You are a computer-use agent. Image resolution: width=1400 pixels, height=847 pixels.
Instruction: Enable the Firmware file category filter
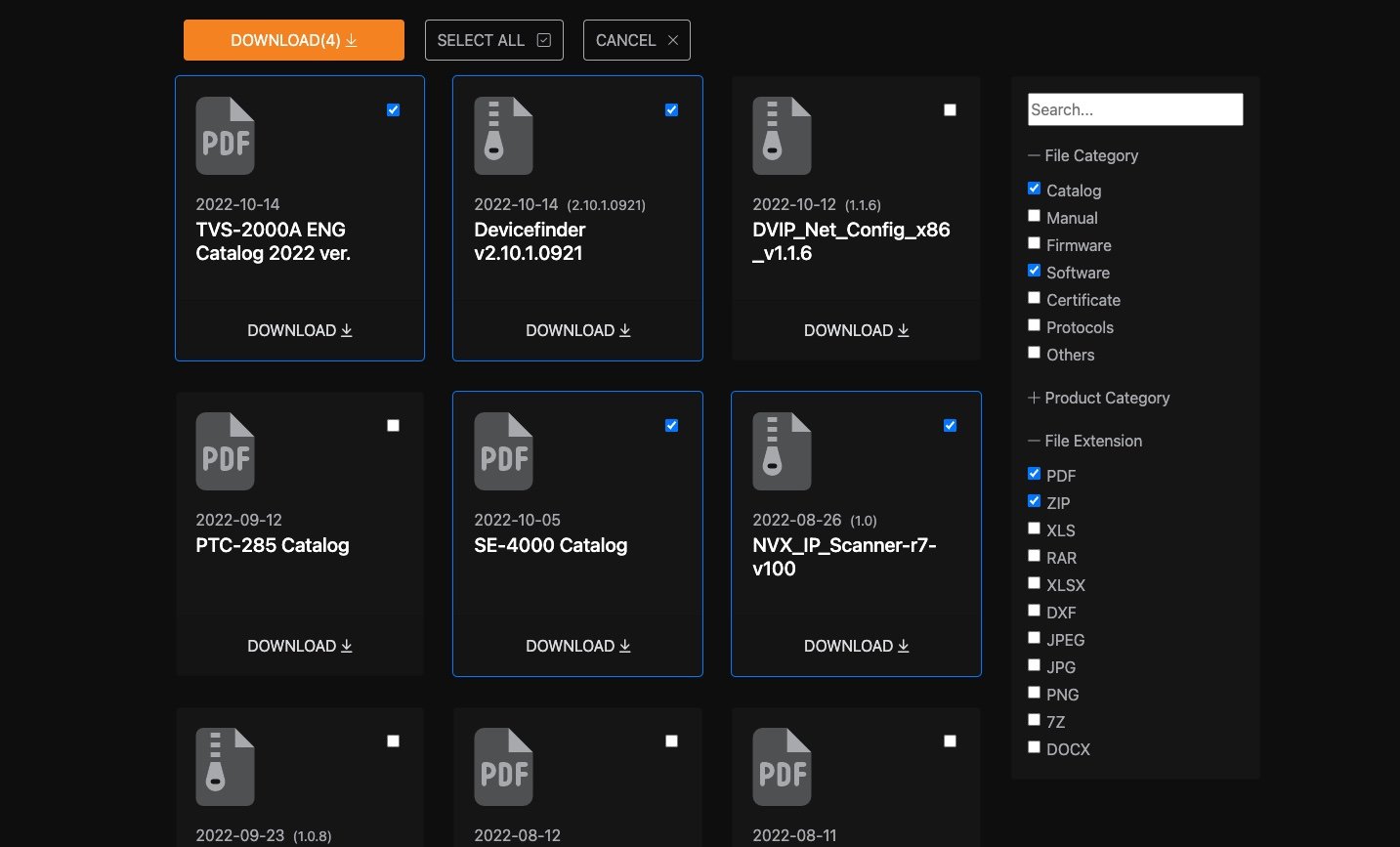[x=1034, y=243]
